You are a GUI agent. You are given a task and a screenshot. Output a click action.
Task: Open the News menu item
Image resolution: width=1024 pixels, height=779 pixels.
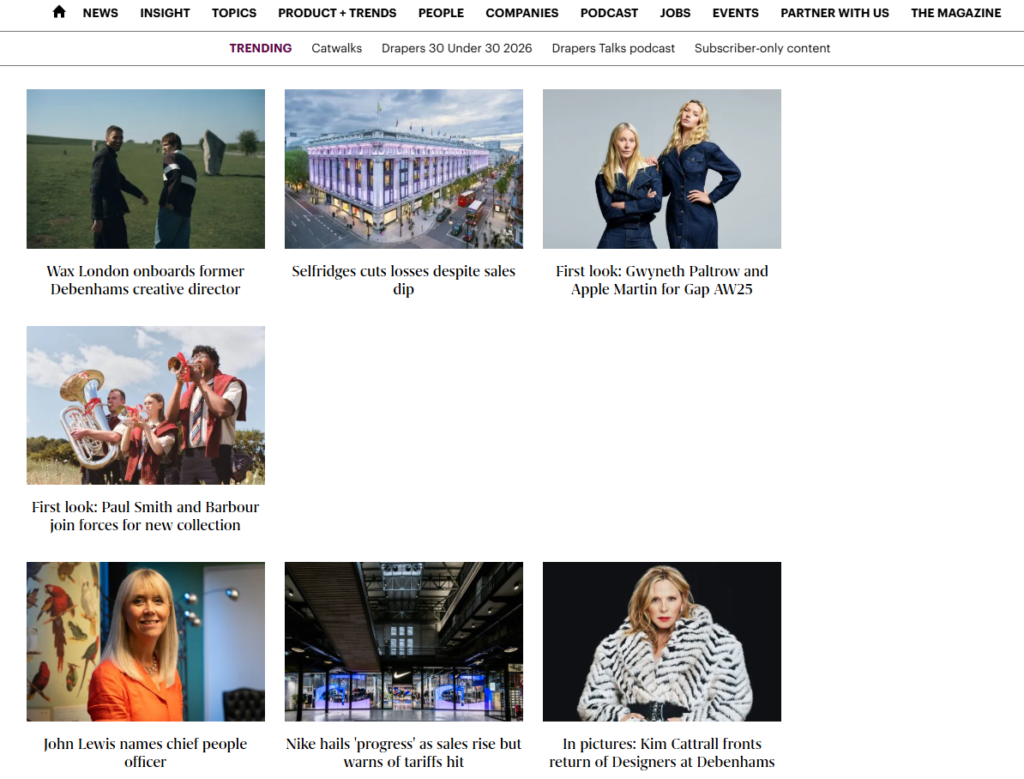[100, 13]
